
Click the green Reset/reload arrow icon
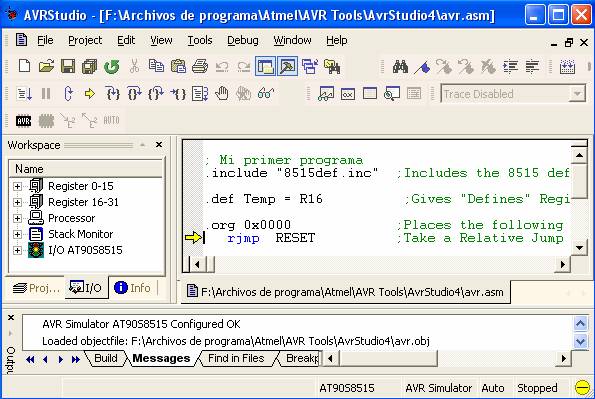pyautogui.click(x=112, y=67)
